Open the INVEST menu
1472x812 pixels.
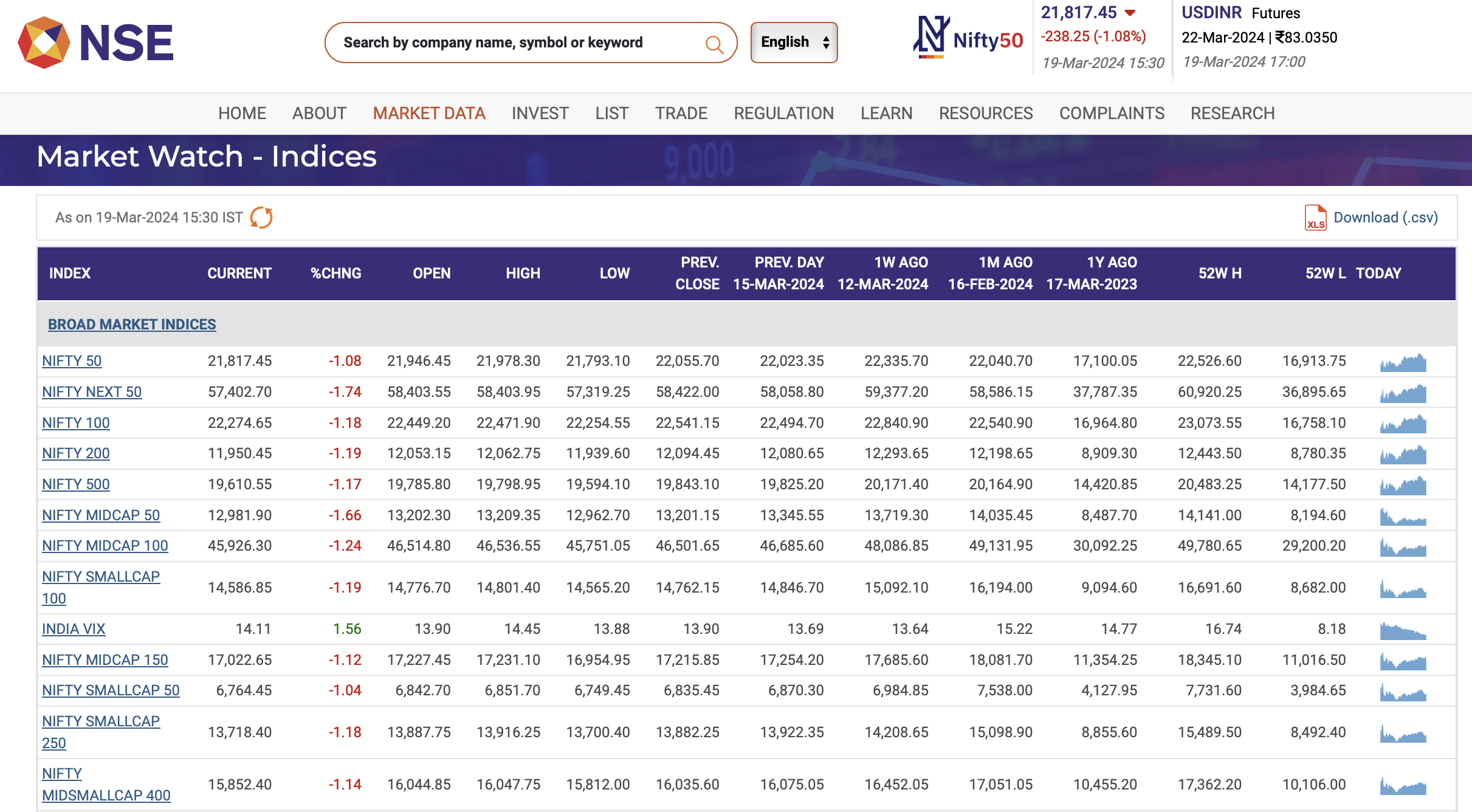[x=540, y=114]
